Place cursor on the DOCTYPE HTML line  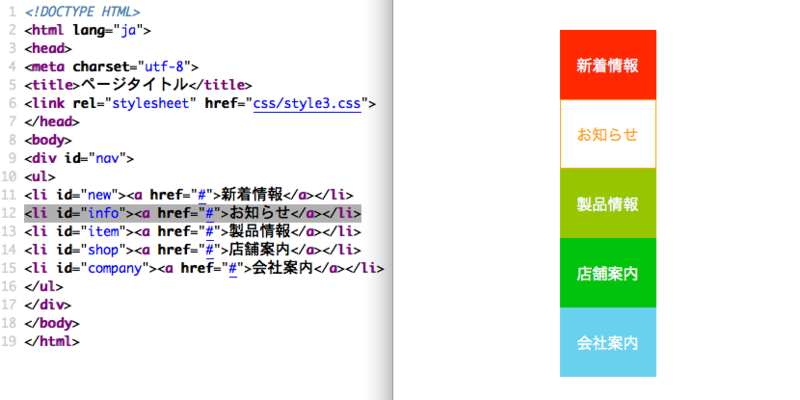pos(82,12)
